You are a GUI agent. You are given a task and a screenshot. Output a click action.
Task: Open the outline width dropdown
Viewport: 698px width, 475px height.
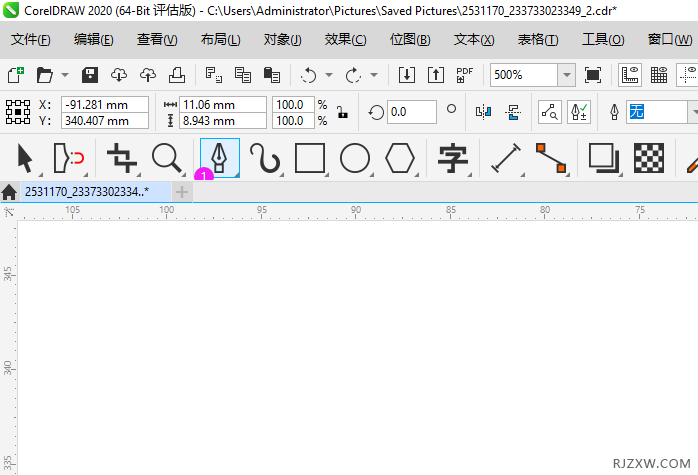694,112
